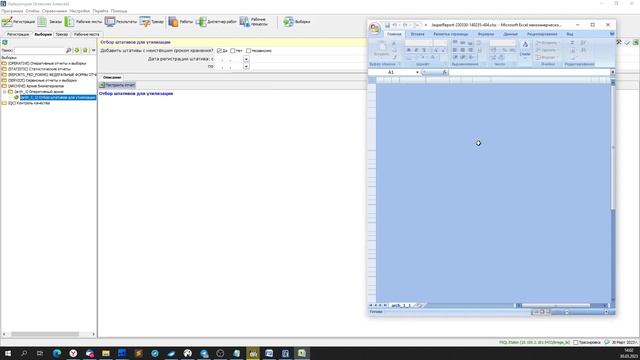
Task: Open the Трекер toolbar icon
Action: 145,22
